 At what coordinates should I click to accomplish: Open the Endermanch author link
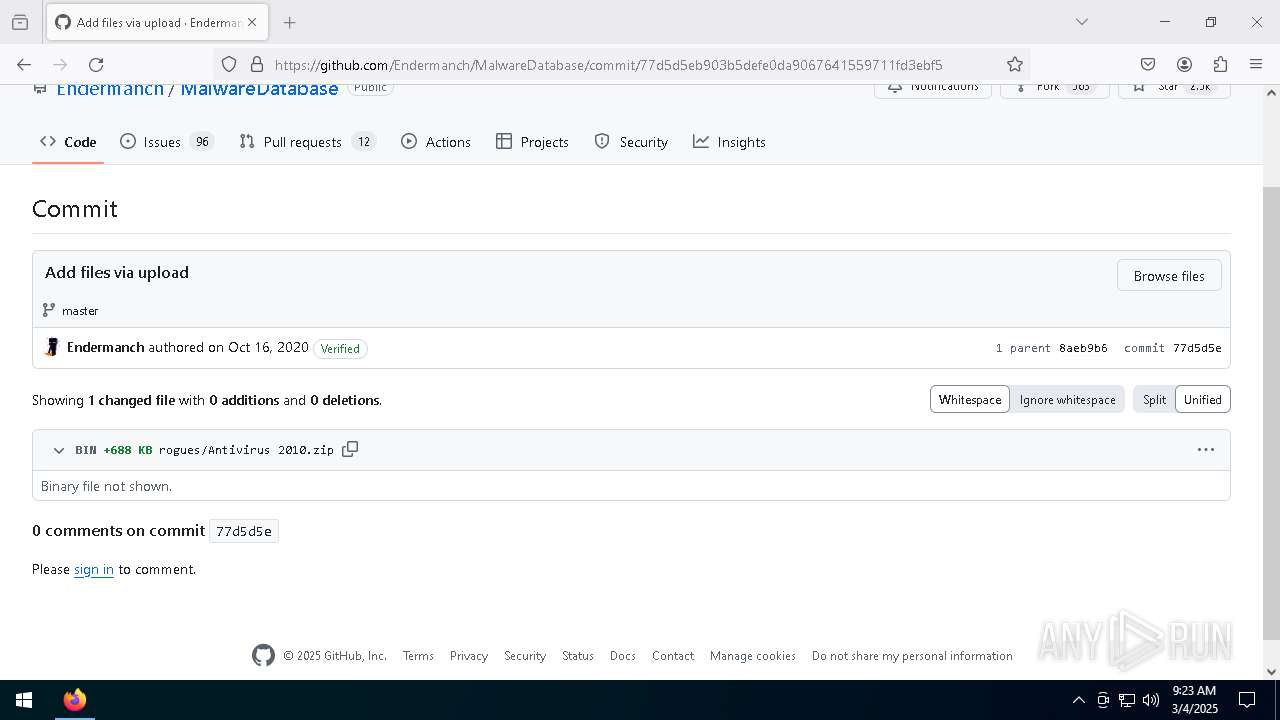(x=106, y=348)
